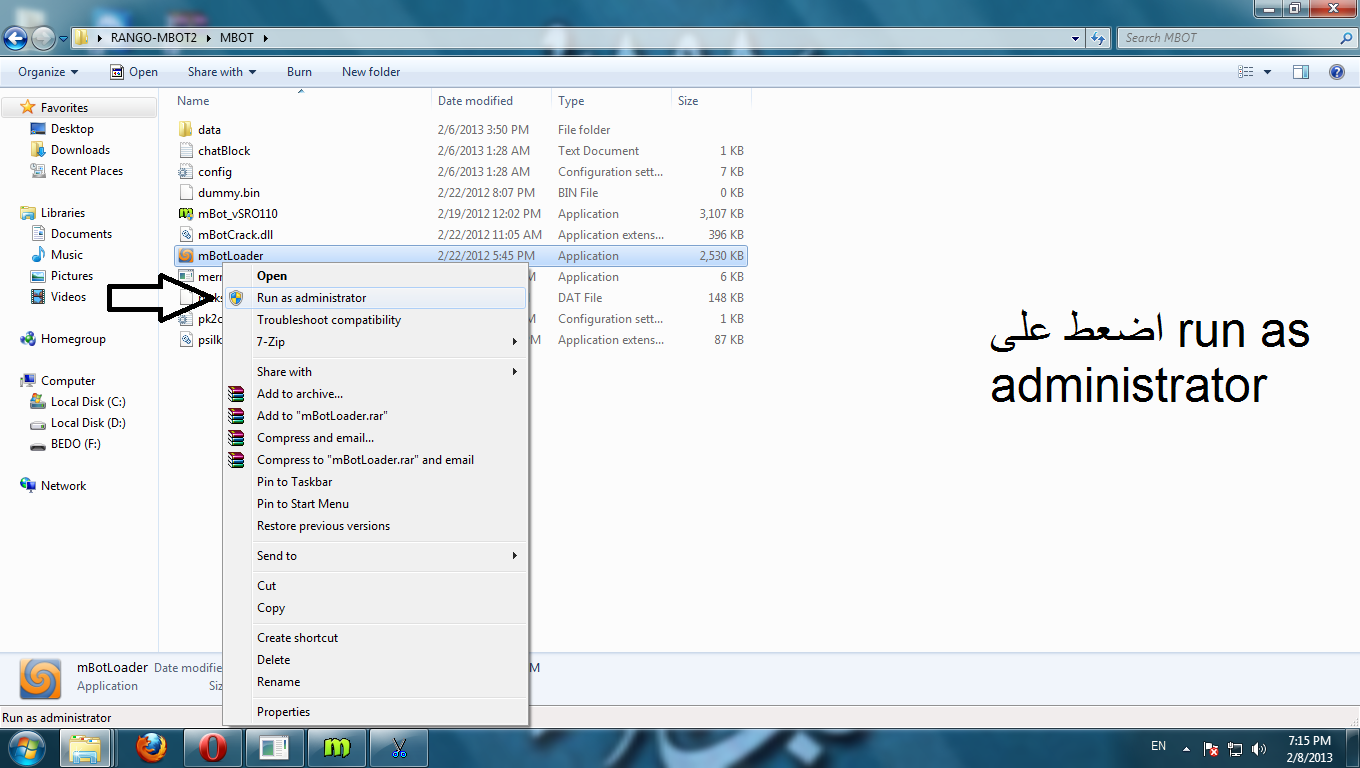Image resolution: width=1360 pixels, height=768 pixels.
Task: Click the New folder button
Action: pos(371,72)
